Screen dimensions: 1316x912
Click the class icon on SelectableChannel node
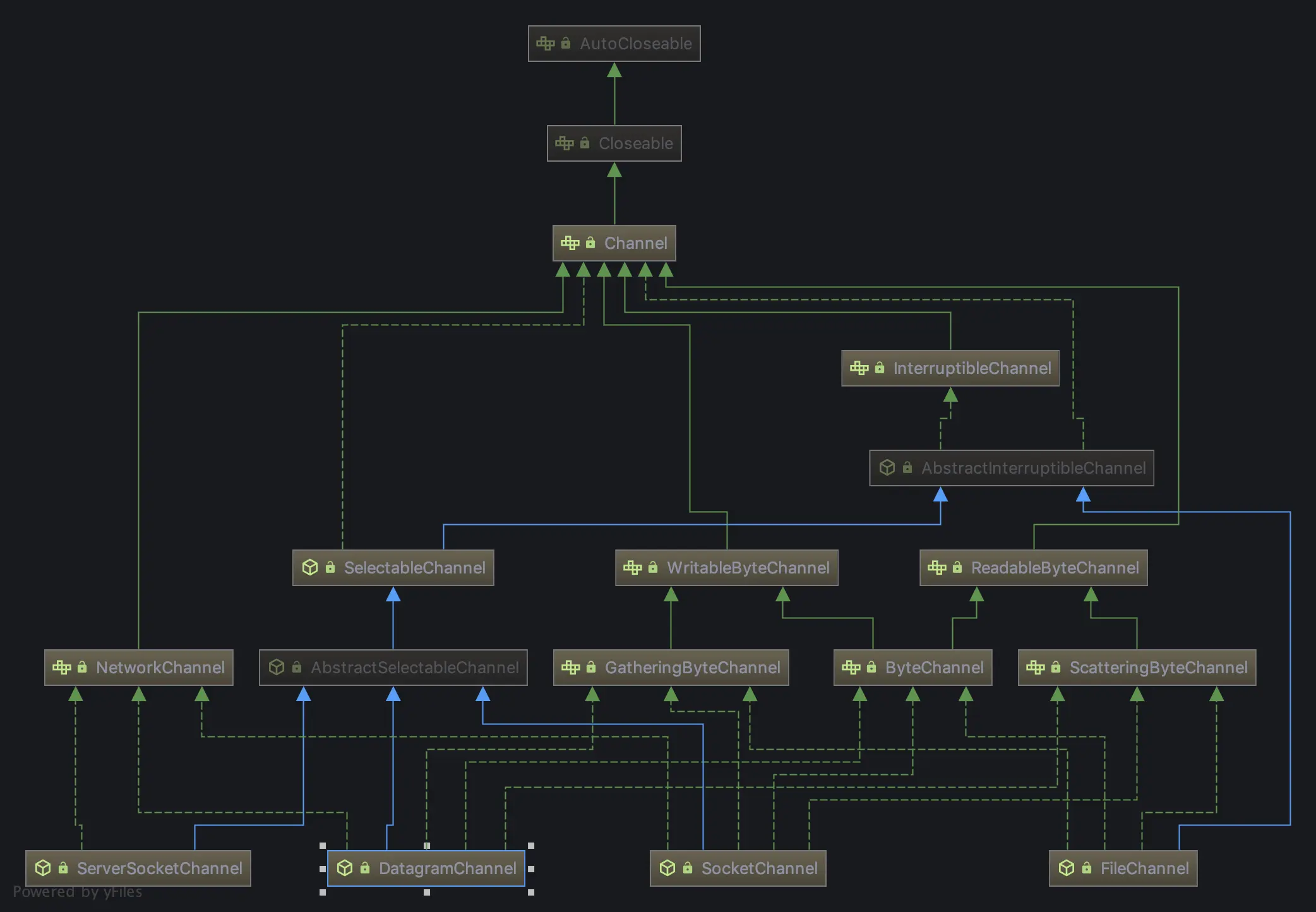point(310,567)
